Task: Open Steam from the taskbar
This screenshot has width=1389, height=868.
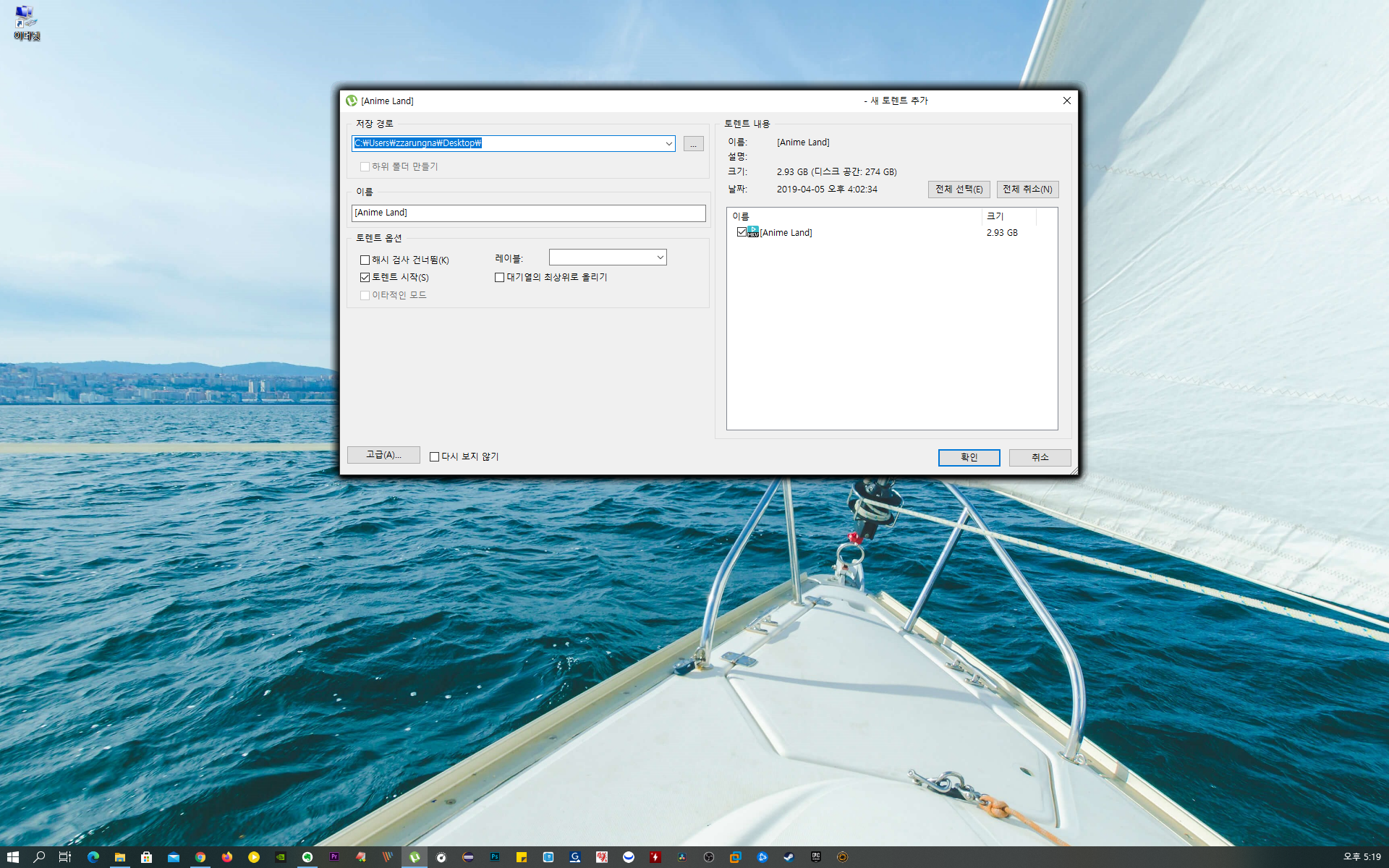Action: tap(789, 857)
